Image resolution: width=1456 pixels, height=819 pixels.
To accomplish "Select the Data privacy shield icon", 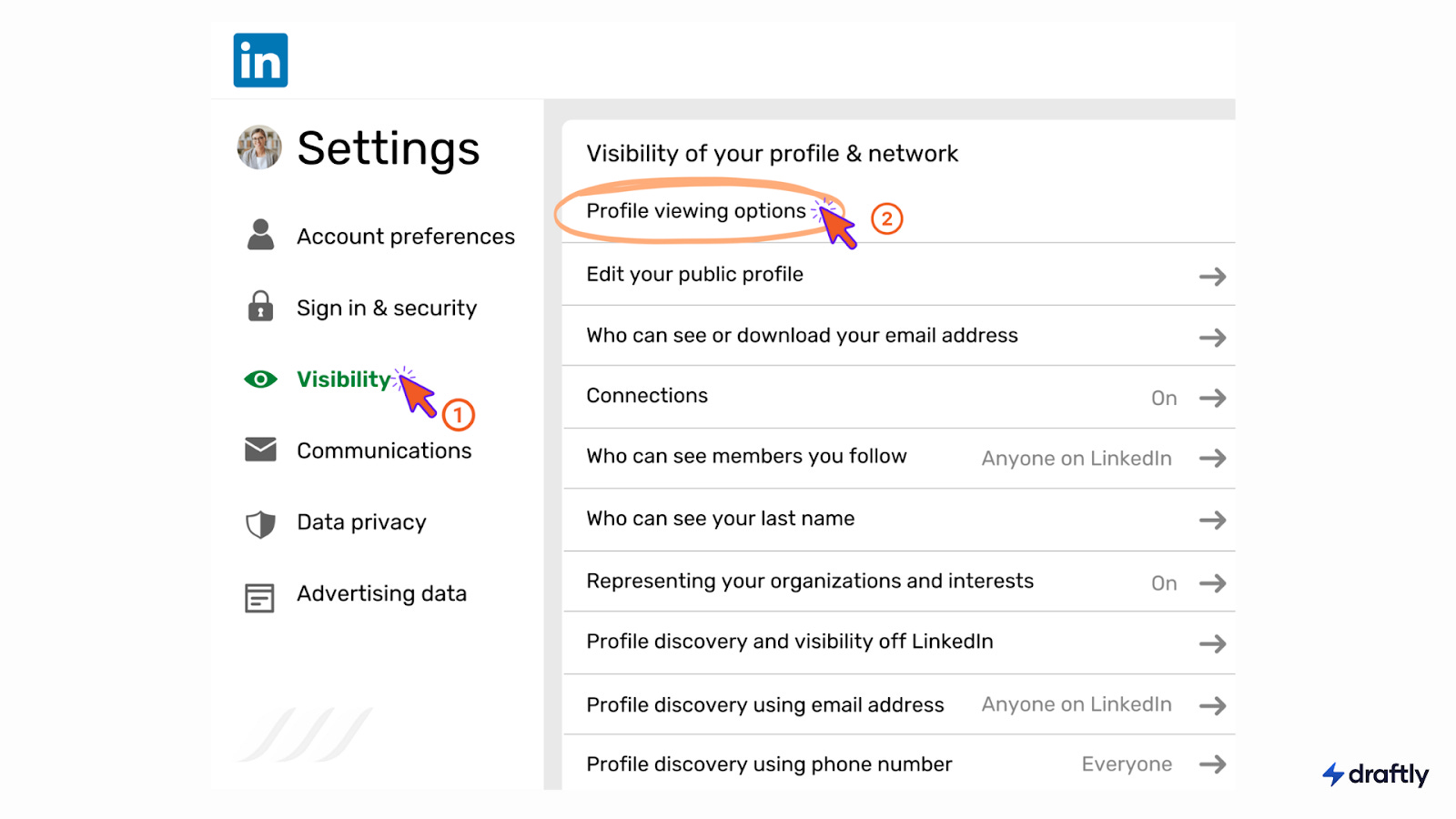I will [x=260, y=522].
